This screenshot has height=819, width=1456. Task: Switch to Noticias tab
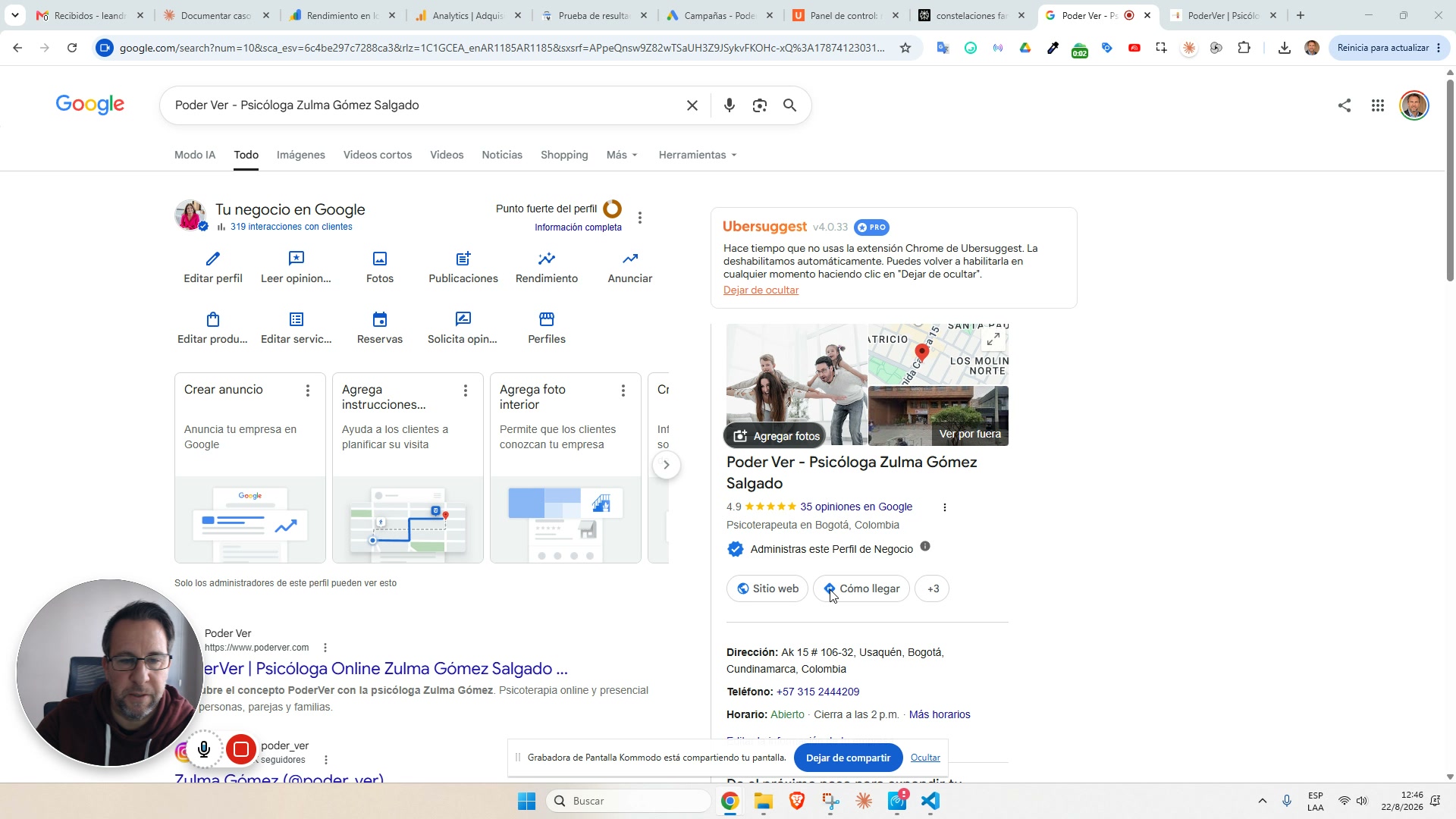pyautogui.click(x=502, y=155)
